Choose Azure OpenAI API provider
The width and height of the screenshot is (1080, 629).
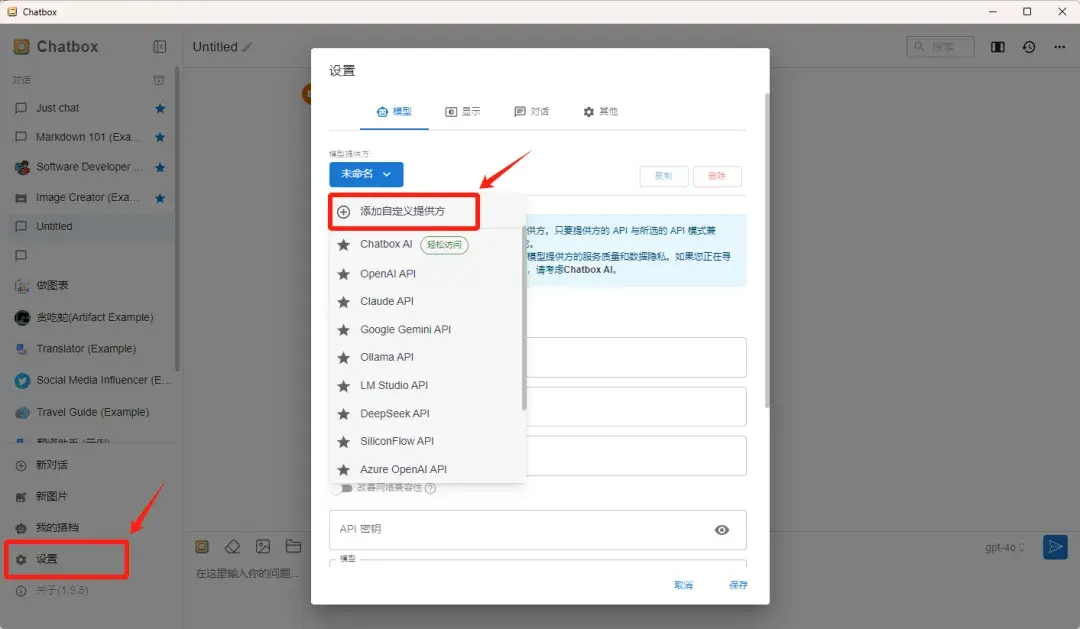(427, 470)
